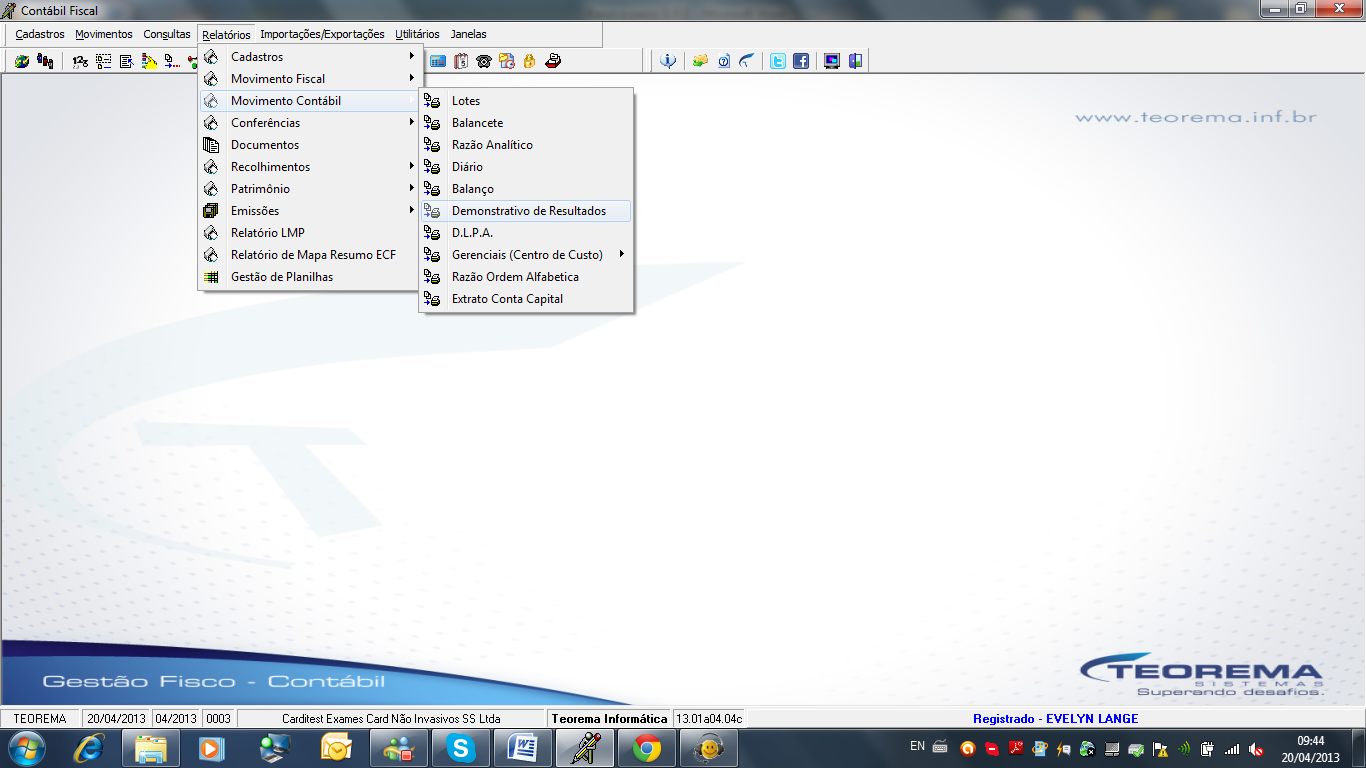This screenshot has width=1366, height=768.
Task: Click the info icon in the toolbar
Action: [668, 61]
